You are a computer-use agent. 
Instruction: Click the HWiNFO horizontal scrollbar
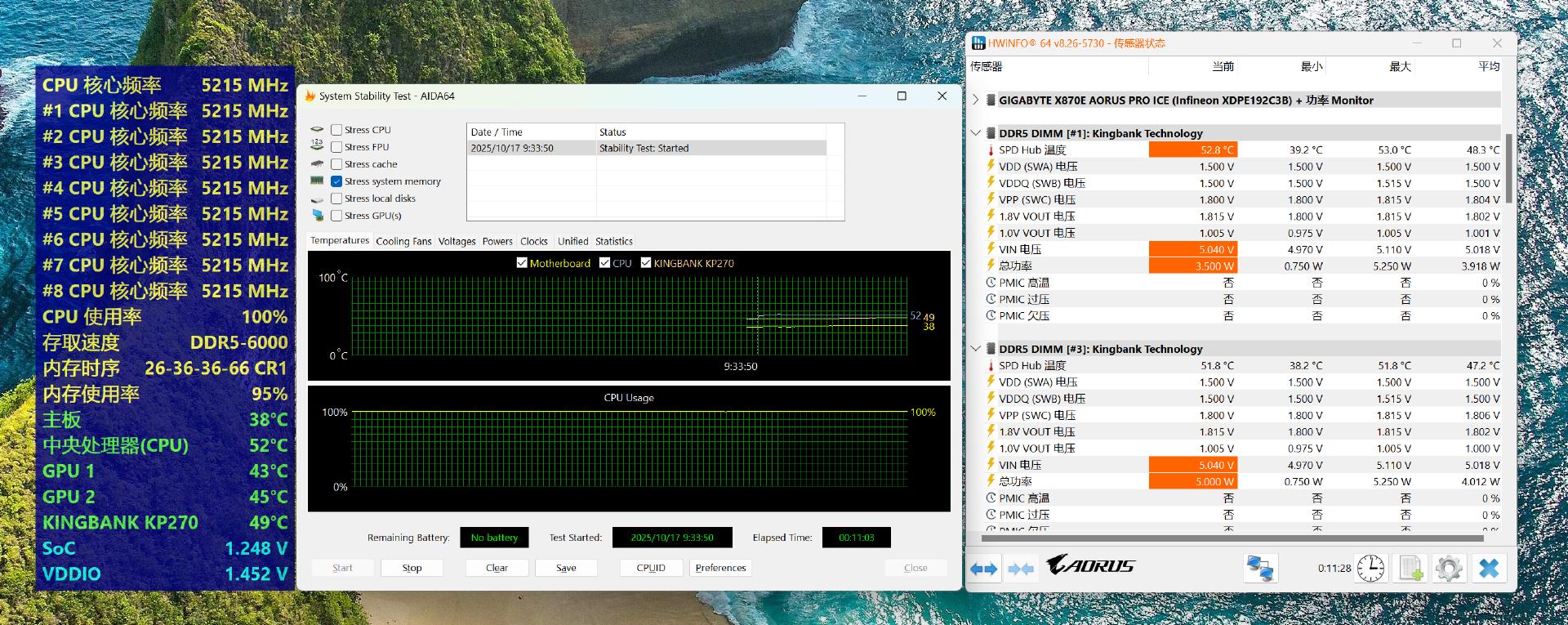pos(1232,539)
